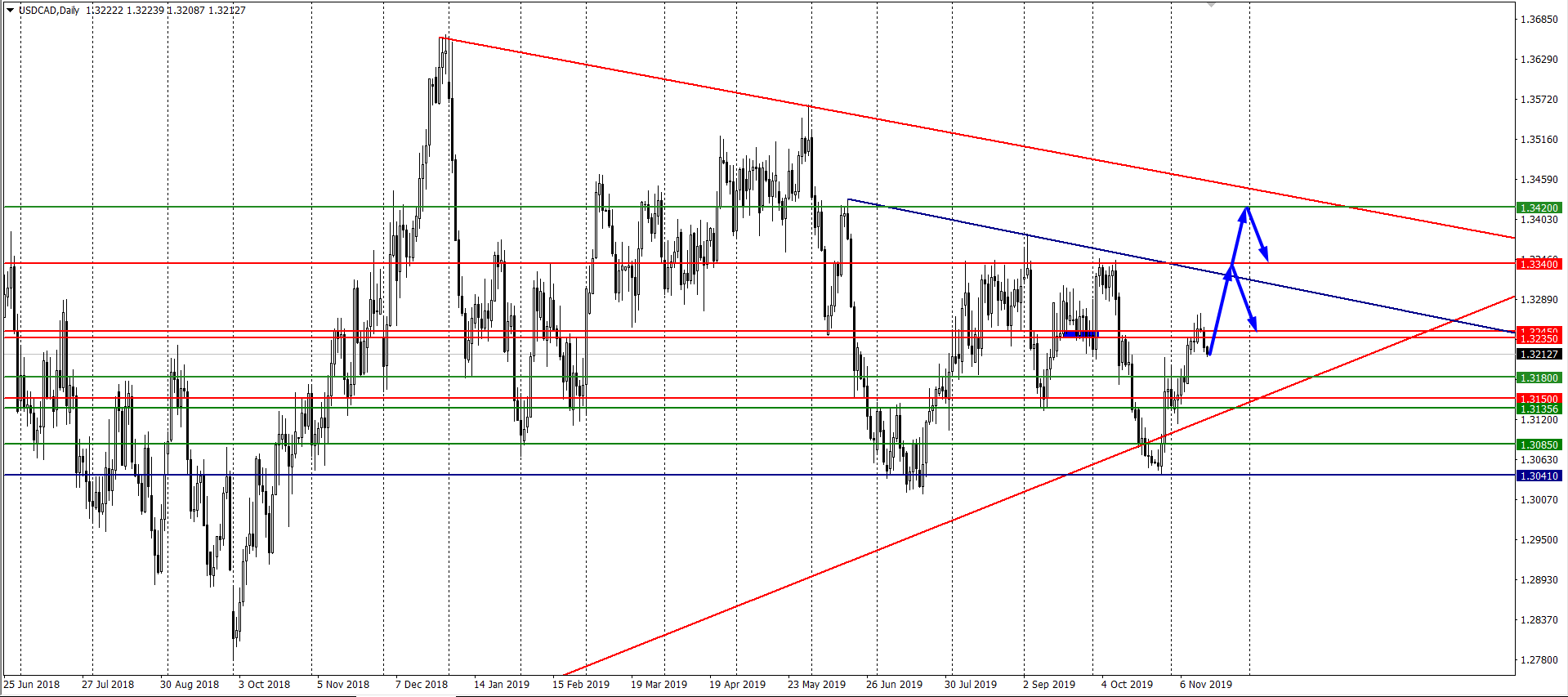
Task: Select the red 1.31500 level label
Action: point(1539,399)
